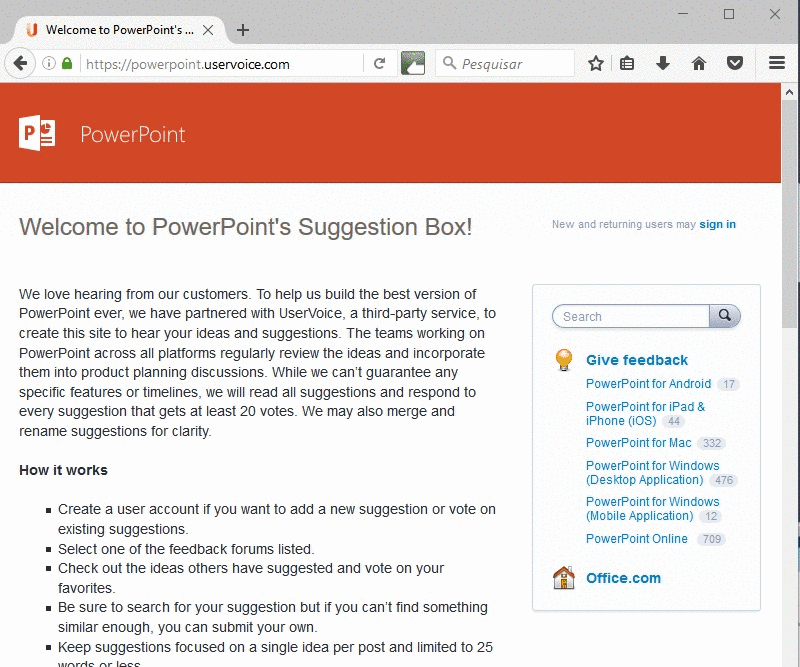This screenshot has height=667, width=800.
Task: Click the 476 count badge
Action: click(723, 480)
